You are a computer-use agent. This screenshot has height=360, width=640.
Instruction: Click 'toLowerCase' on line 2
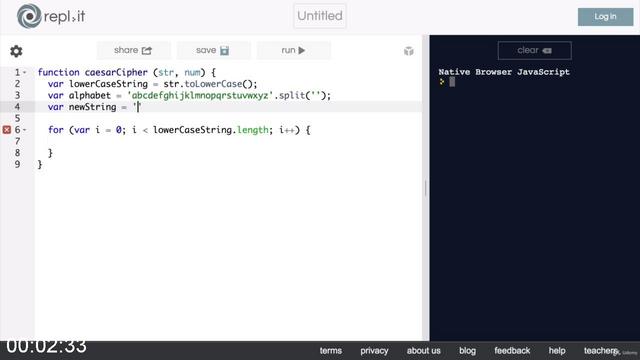tap(213, 84)
